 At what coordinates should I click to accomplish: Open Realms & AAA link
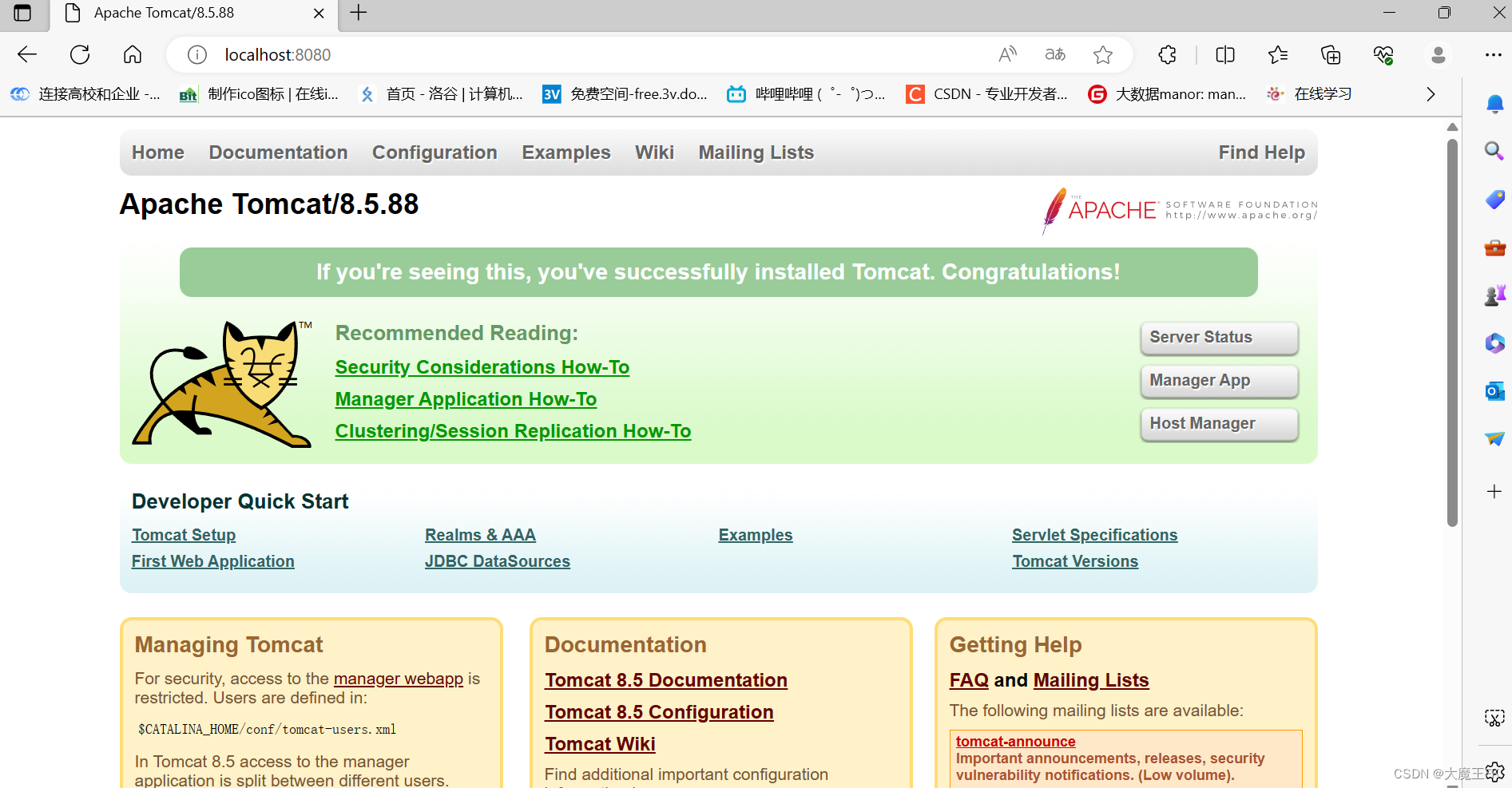point(480,535)
